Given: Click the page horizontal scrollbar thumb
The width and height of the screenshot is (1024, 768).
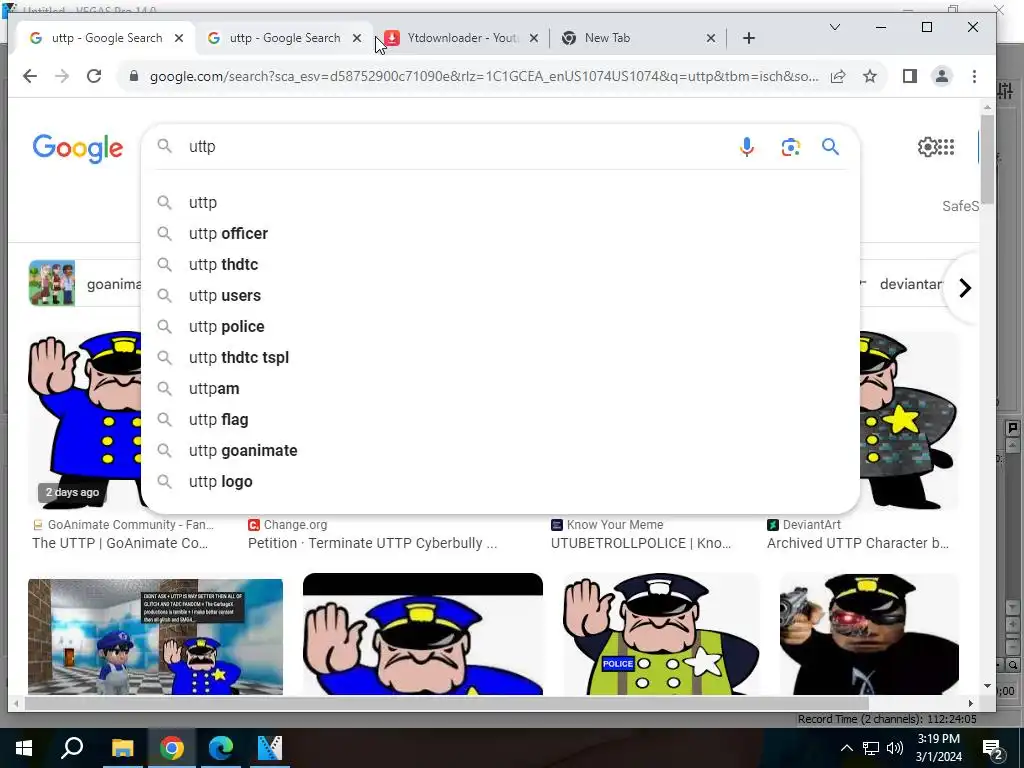Looking at the screenshot, I should (447, 703).
